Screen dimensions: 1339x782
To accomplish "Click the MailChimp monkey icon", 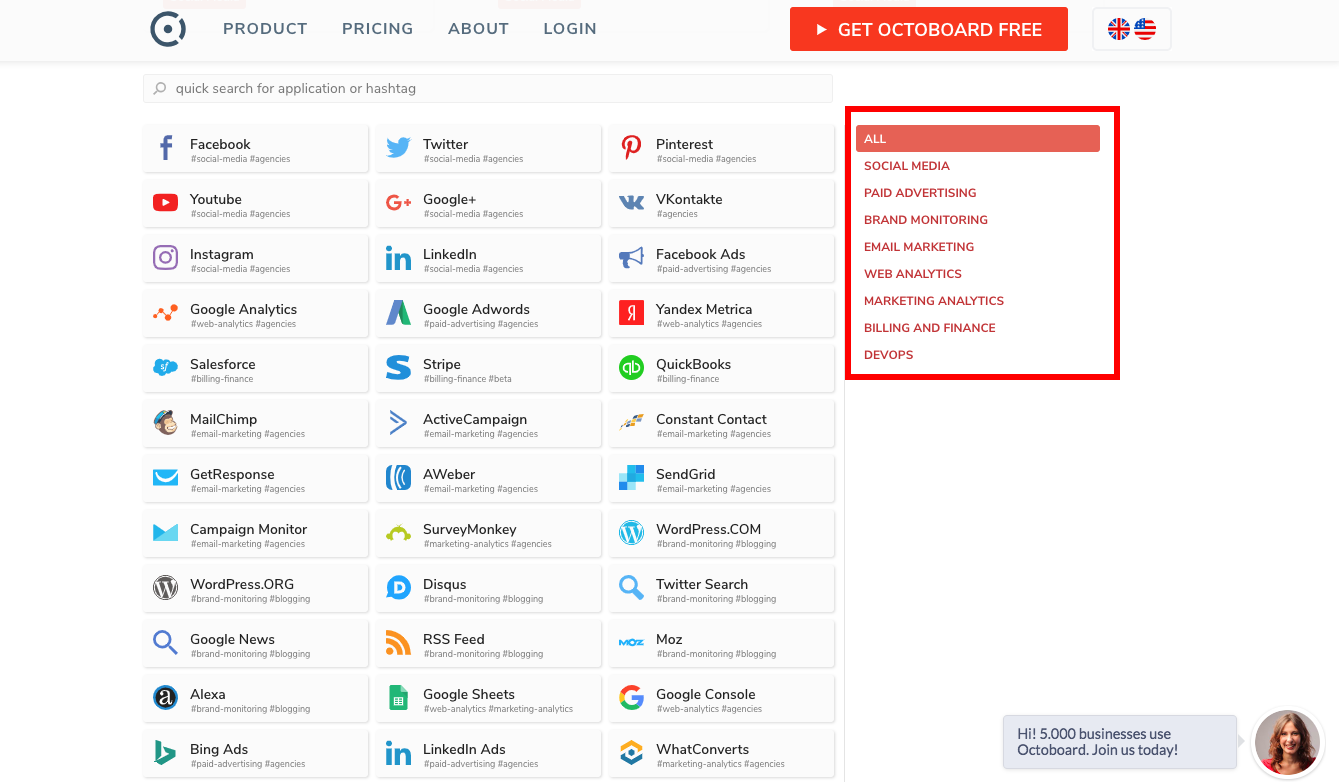I will 166,423.
